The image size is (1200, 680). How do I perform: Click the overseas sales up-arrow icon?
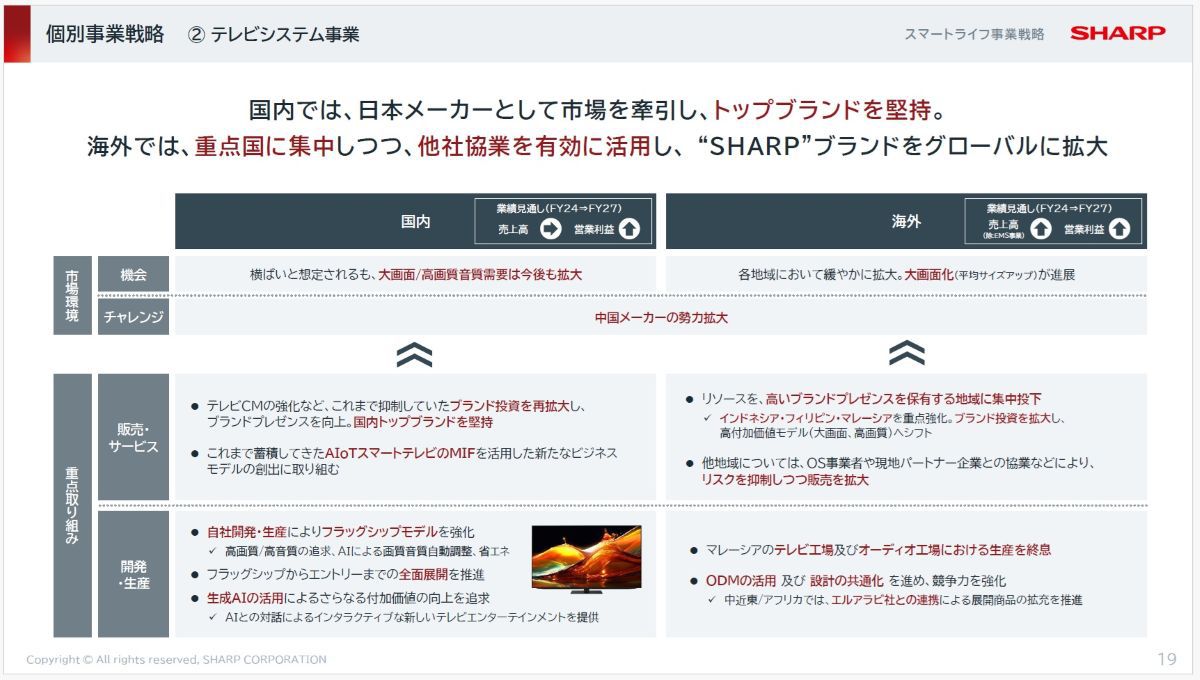tap(1040, 229)
